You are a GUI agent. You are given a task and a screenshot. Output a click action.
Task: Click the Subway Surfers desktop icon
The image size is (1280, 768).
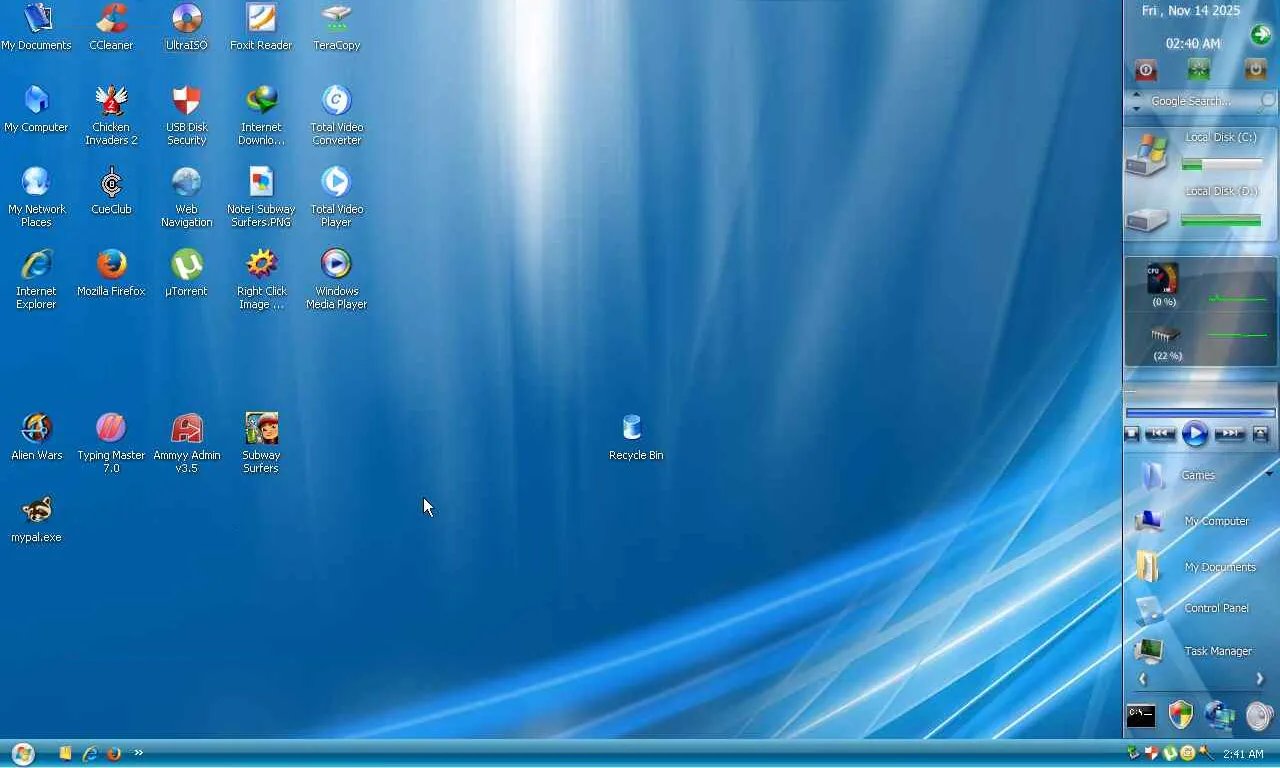click(261, 443)
